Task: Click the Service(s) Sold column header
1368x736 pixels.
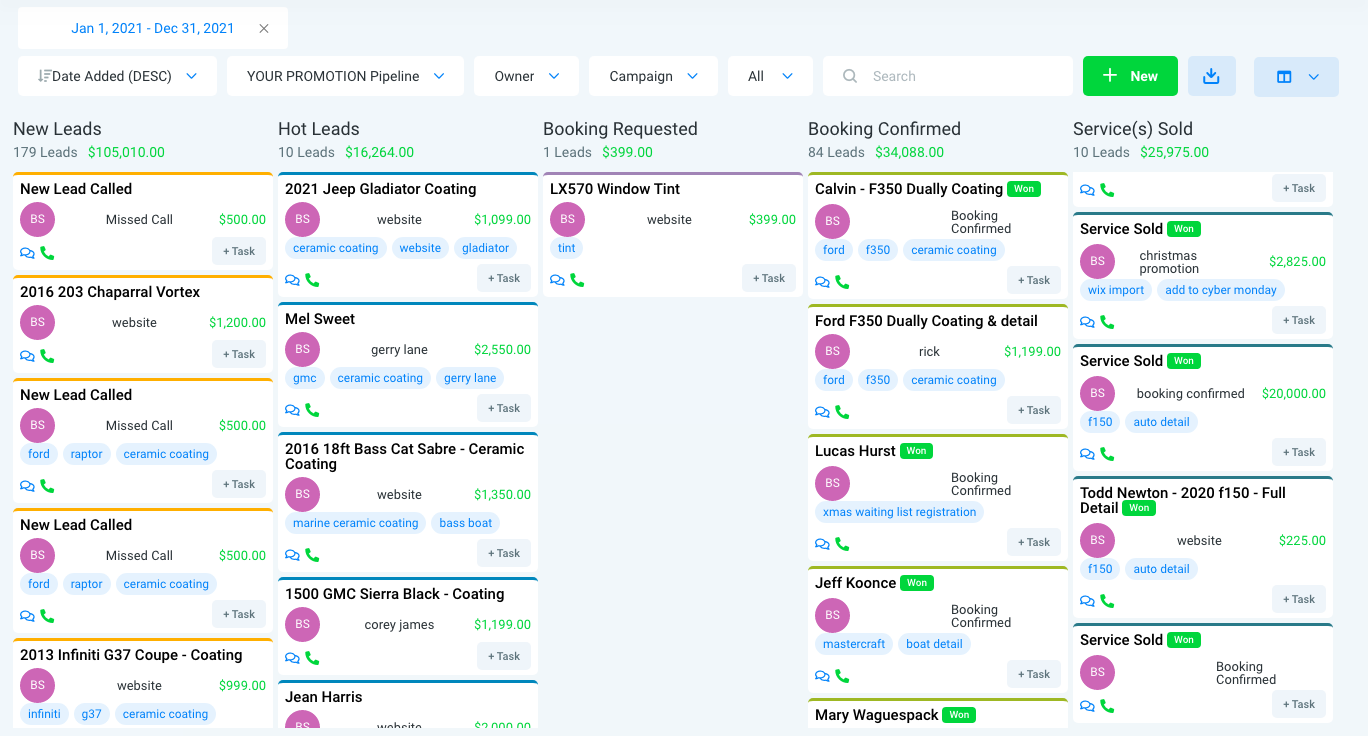Action: pos(1133,129)
